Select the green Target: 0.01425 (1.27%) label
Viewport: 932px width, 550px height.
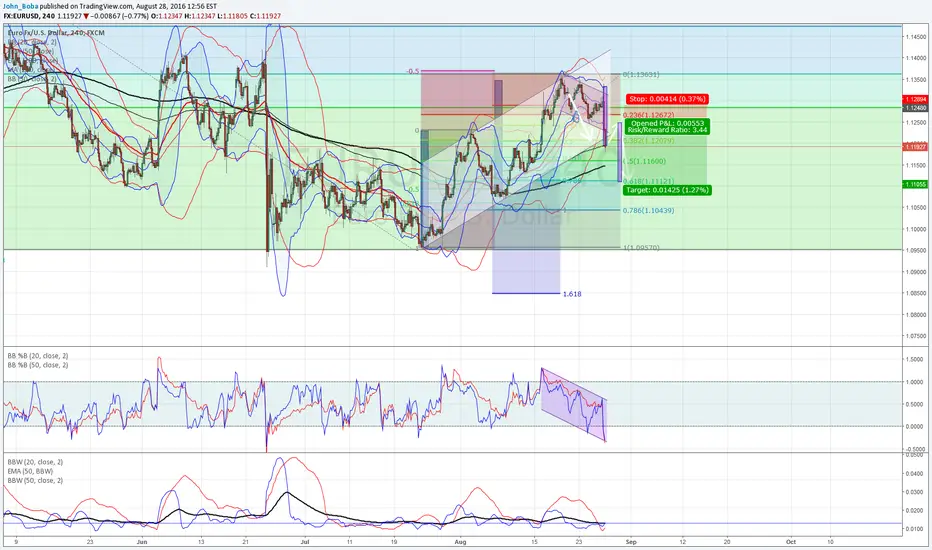pos(667,190)
